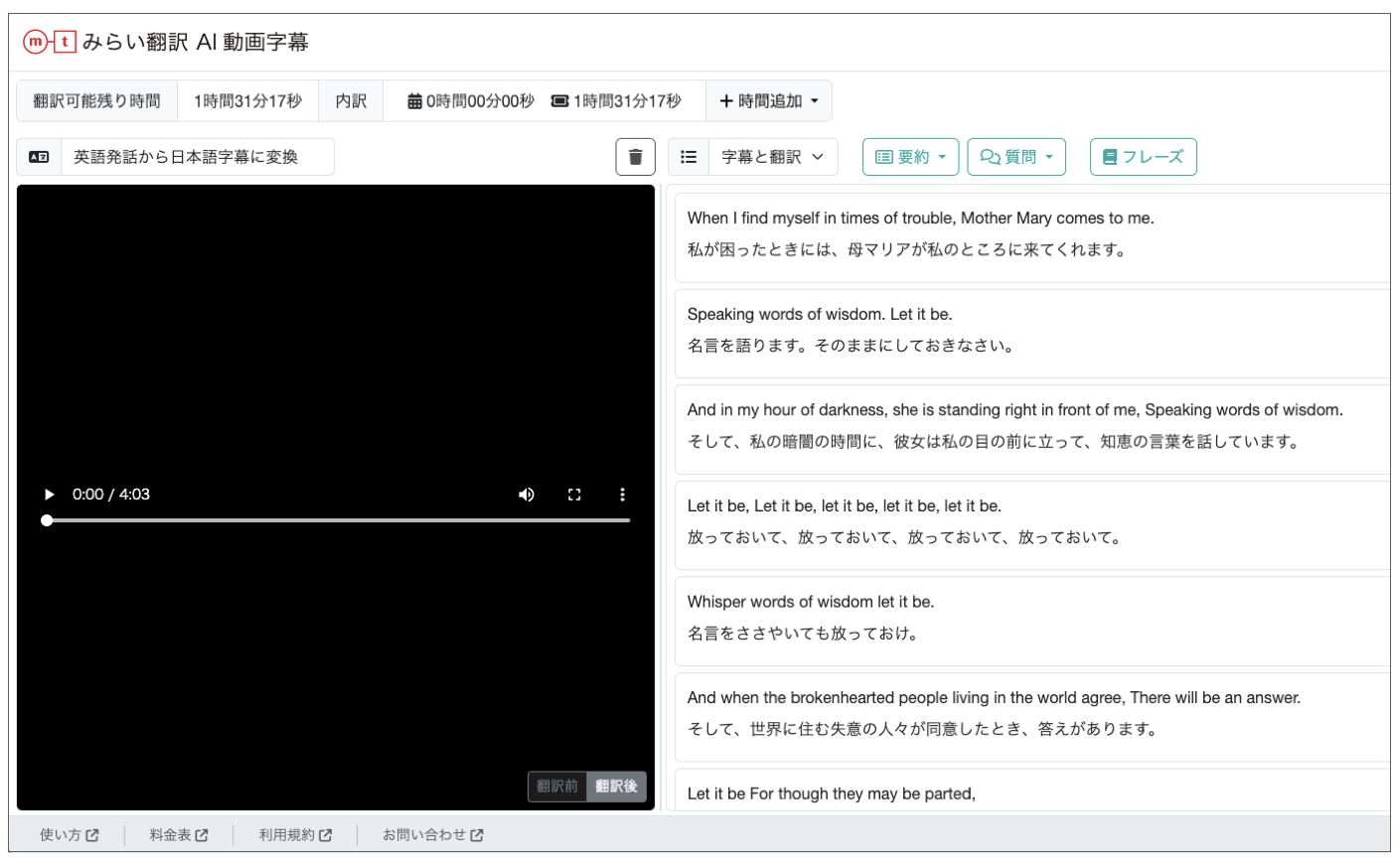Image resolution: width=1400 pixels, height=865 pixels.
Task: Click the calendar icon next to 0時間00分00秒
Action: pyautogui.click(x=414, y=101)
